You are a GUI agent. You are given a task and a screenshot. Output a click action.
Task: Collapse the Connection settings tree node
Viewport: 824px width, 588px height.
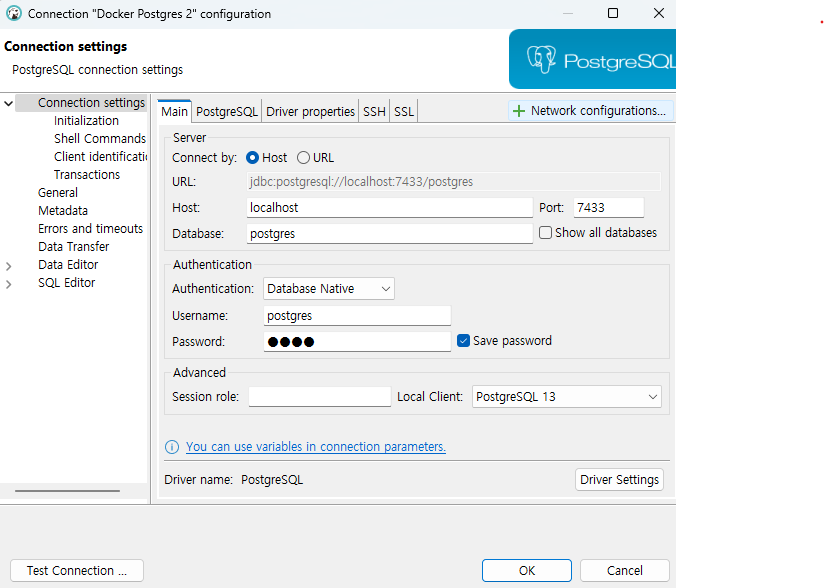(x=8, y=103)
